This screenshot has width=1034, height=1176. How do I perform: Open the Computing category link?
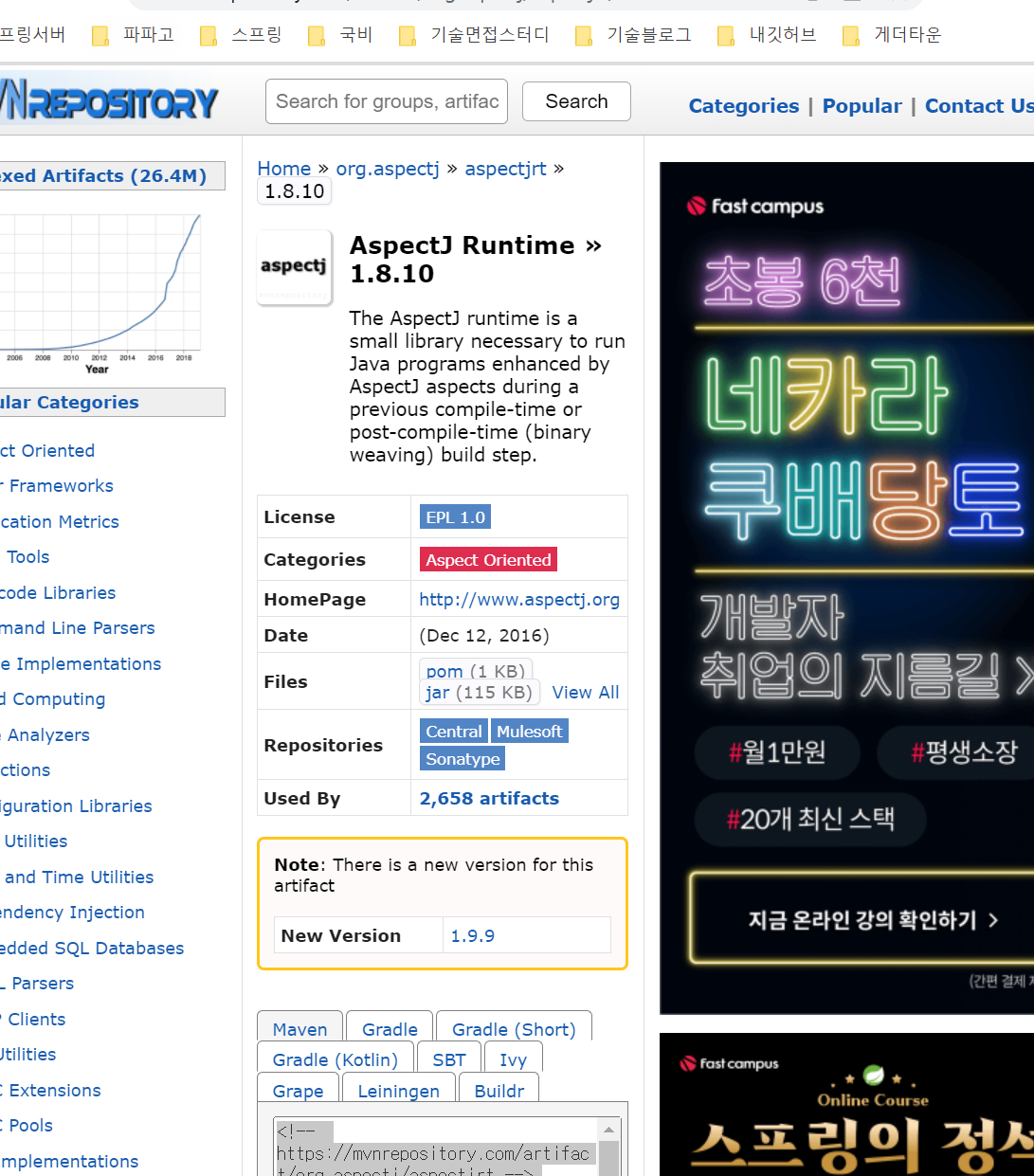pos(55,699)
